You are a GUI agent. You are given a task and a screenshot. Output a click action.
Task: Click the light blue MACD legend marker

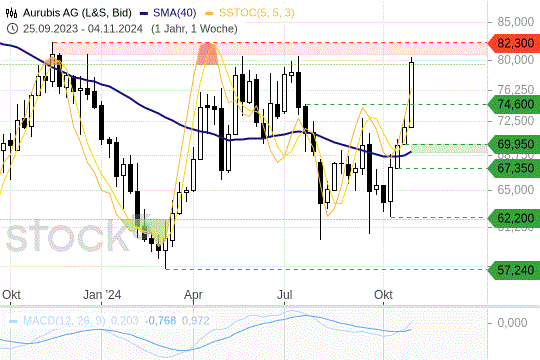[13, 321]
